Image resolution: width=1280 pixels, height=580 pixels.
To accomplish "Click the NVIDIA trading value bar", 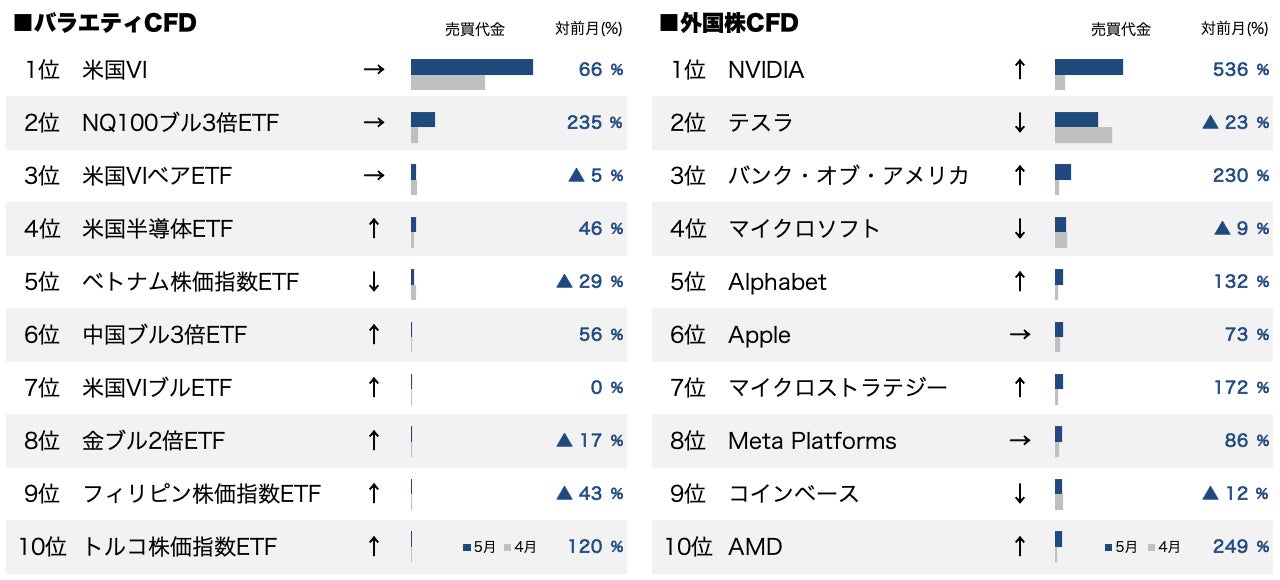I will point(1088,68).
